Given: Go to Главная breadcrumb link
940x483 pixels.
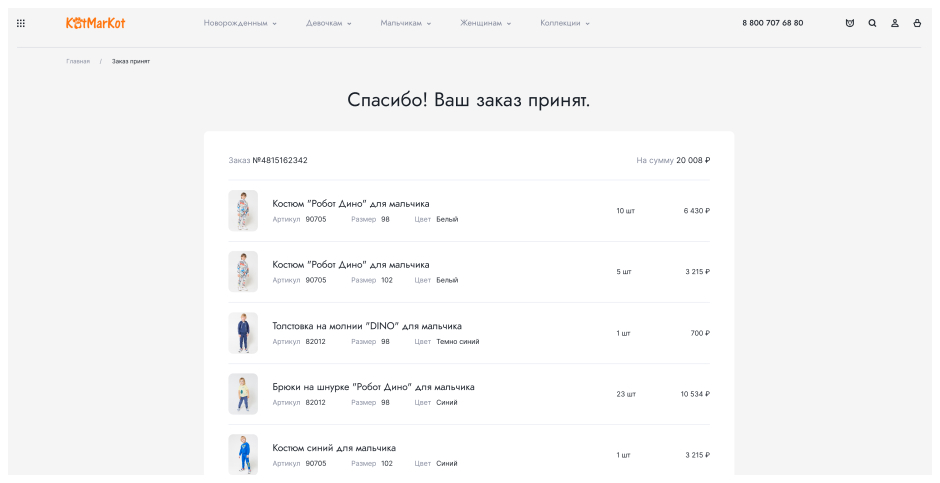Looking at the screenshot, I should (78, 62).
